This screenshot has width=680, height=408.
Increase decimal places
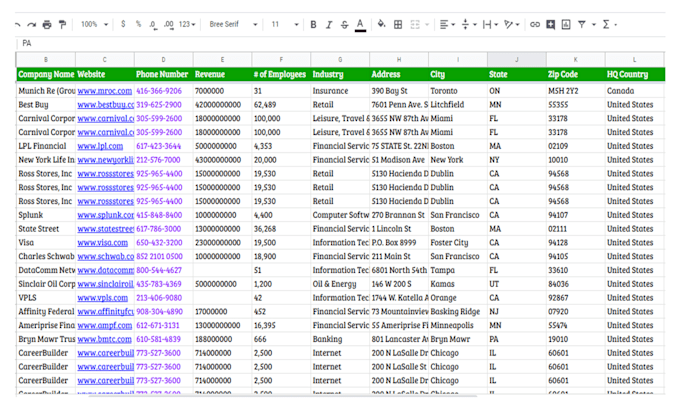[169, 25]
